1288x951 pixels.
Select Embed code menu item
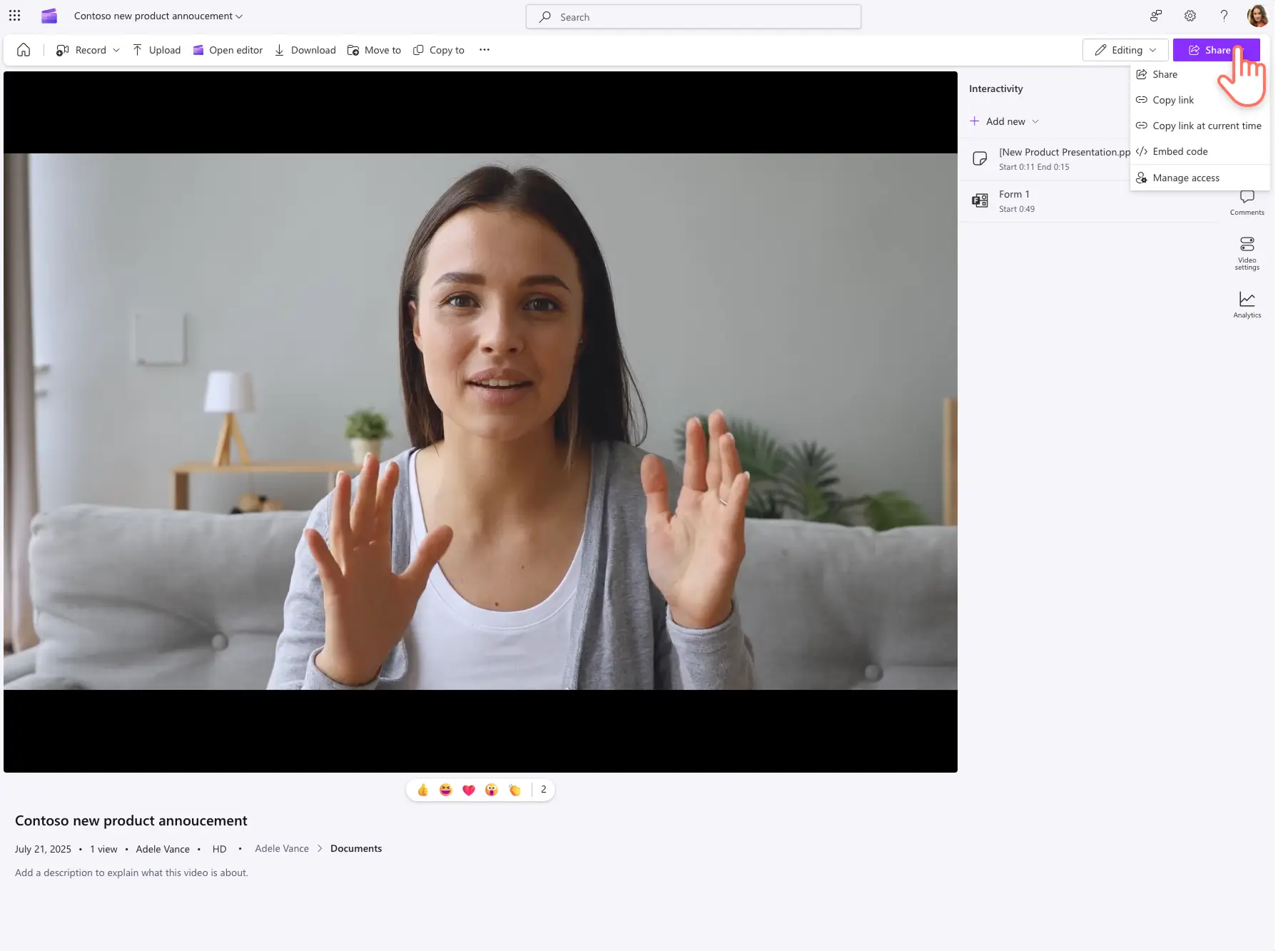pyautogui.click(x=1200, y=151)
